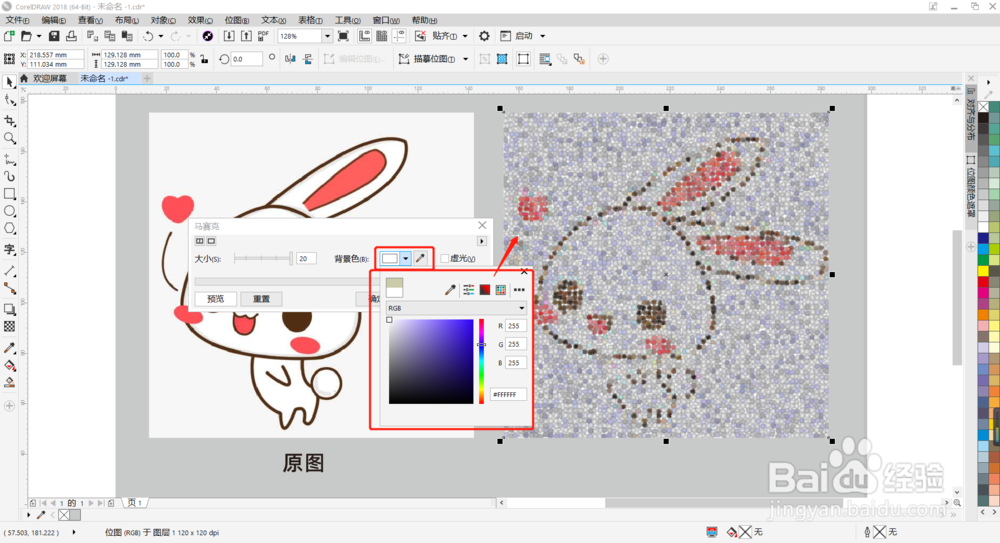The image size is (1000, 543).
Task: Enable the 虚光 checkbox
Action: 445,258
